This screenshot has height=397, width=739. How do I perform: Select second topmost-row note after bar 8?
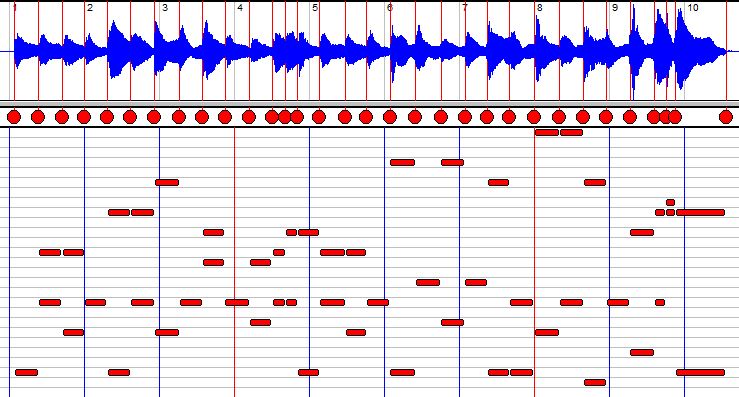pyautogui.click(x=572, y=132)
